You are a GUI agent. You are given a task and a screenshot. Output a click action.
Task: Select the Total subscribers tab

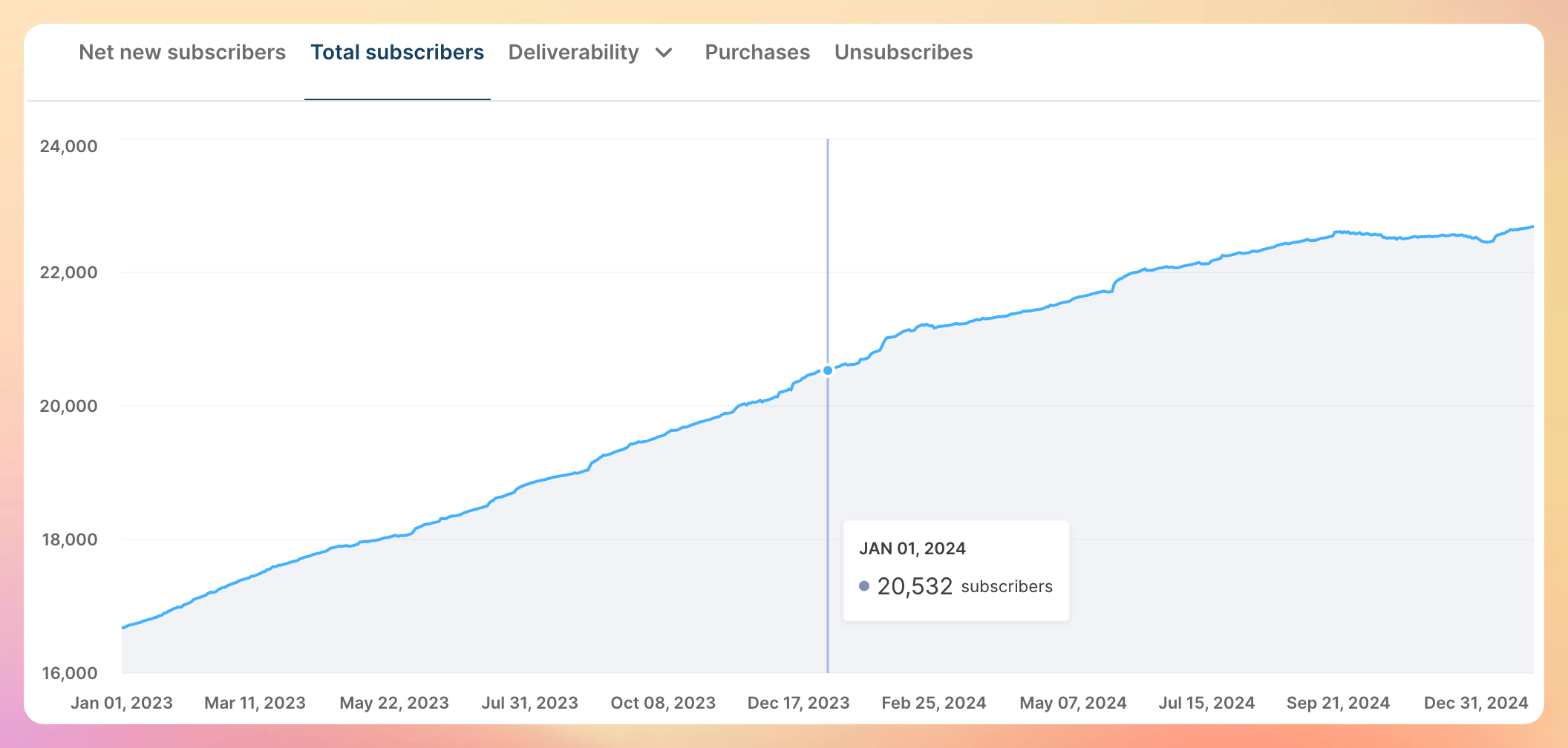[x=397, y=52]
